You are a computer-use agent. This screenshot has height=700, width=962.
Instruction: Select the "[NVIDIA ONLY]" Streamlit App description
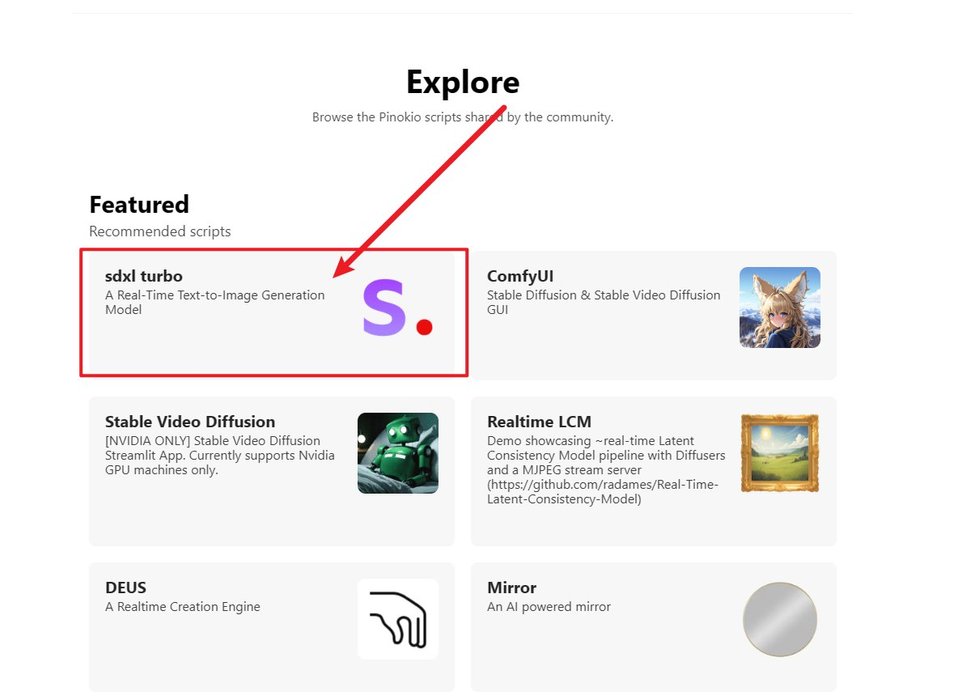tap(219, 455)
